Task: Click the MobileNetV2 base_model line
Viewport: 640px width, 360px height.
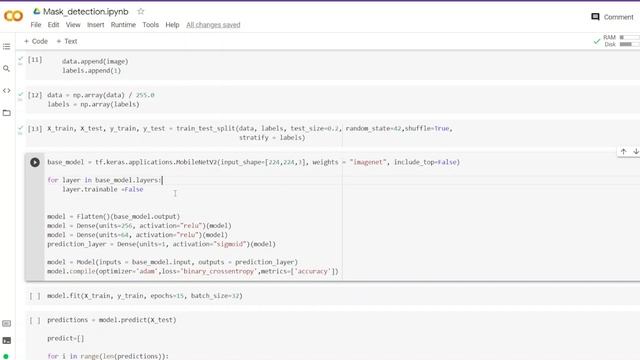Action: (x=253, y=162)
